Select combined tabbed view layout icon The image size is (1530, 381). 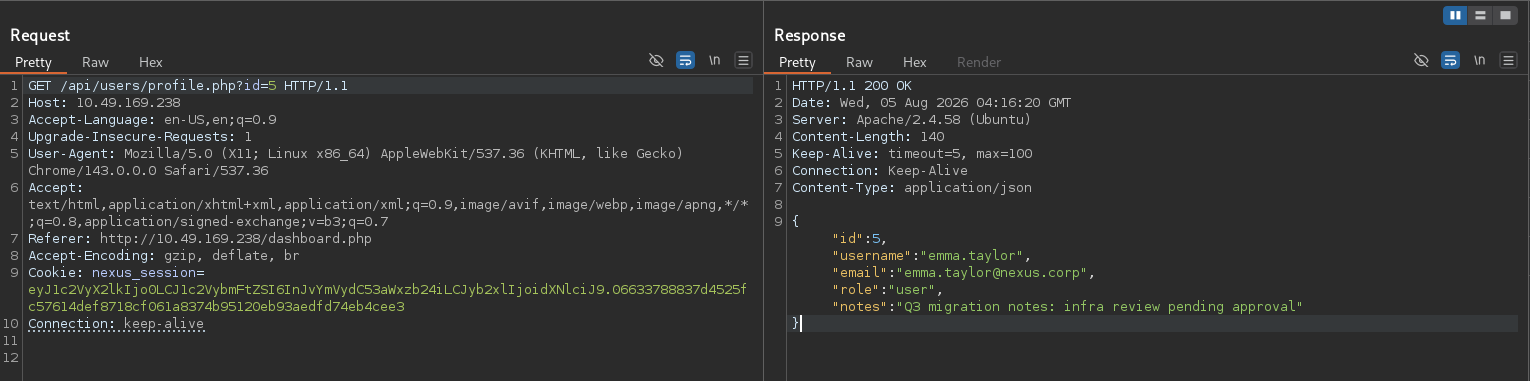pyautogui.click(x=1506, y=15)
